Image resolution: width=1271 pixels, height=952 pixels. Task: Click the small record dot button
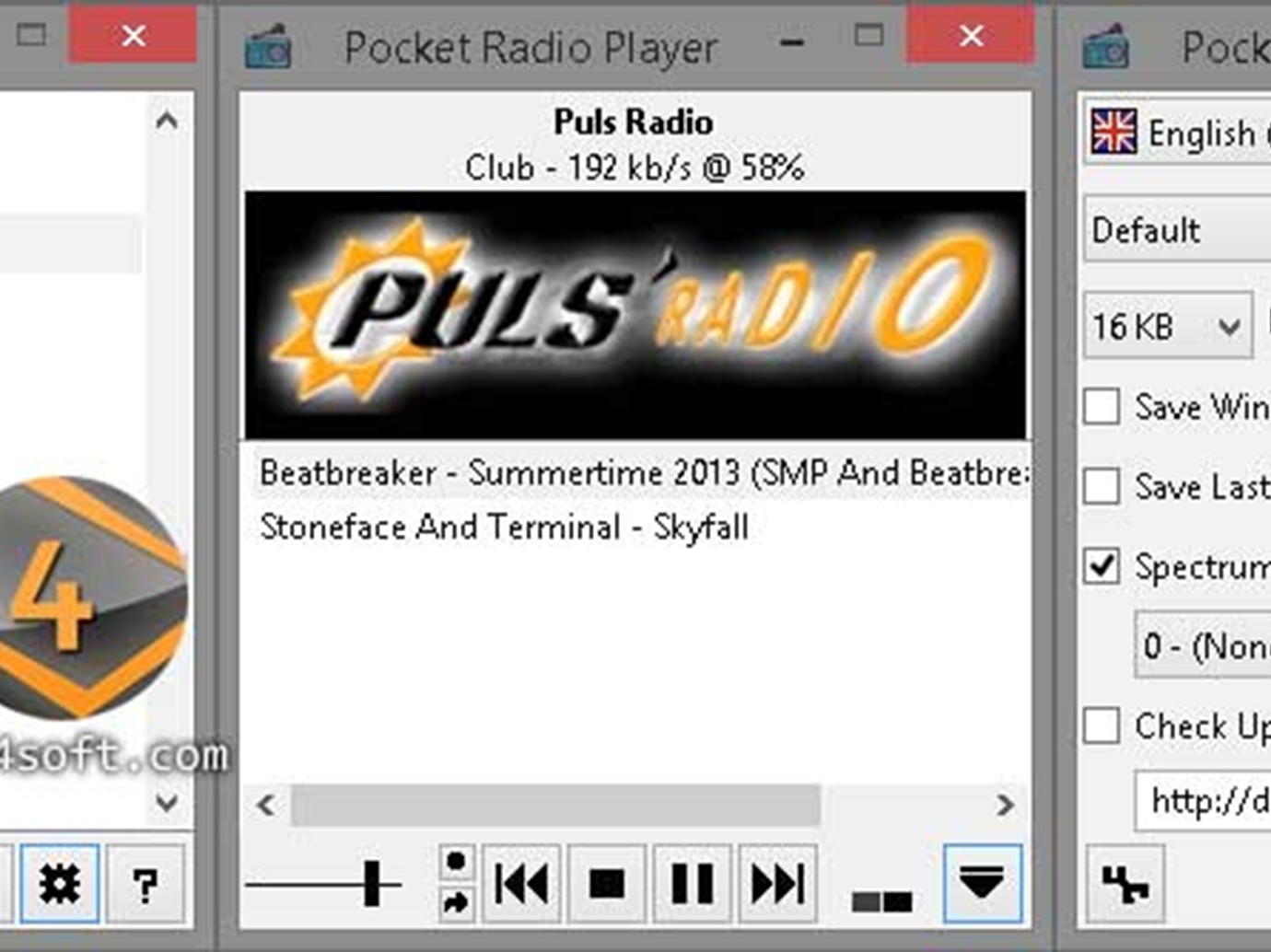pos(456,863)
